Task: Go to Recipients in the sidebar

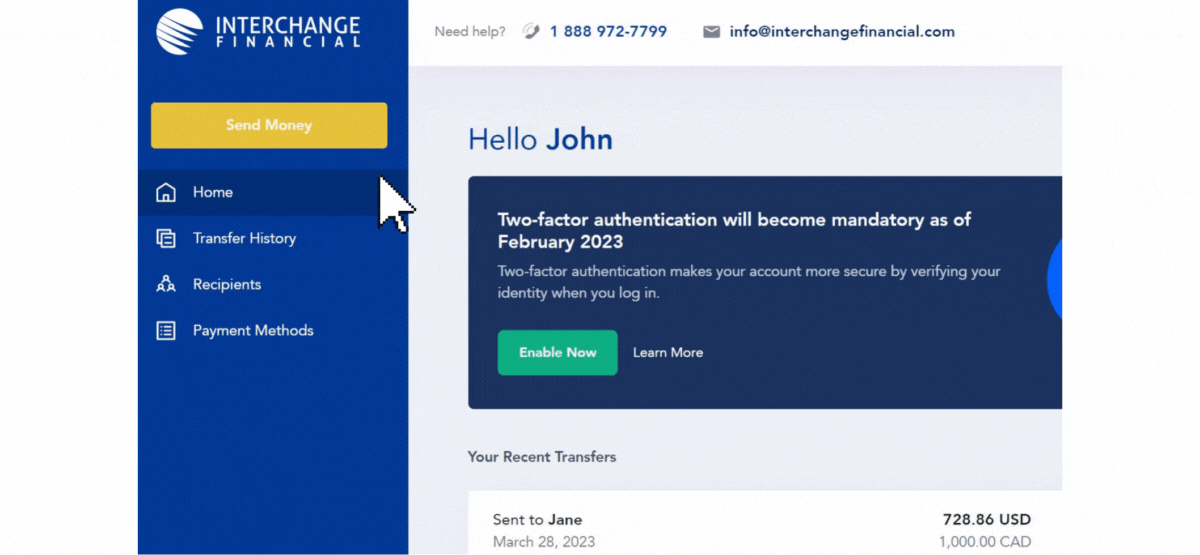Action: pyautogui.click(x=273, y=285)
